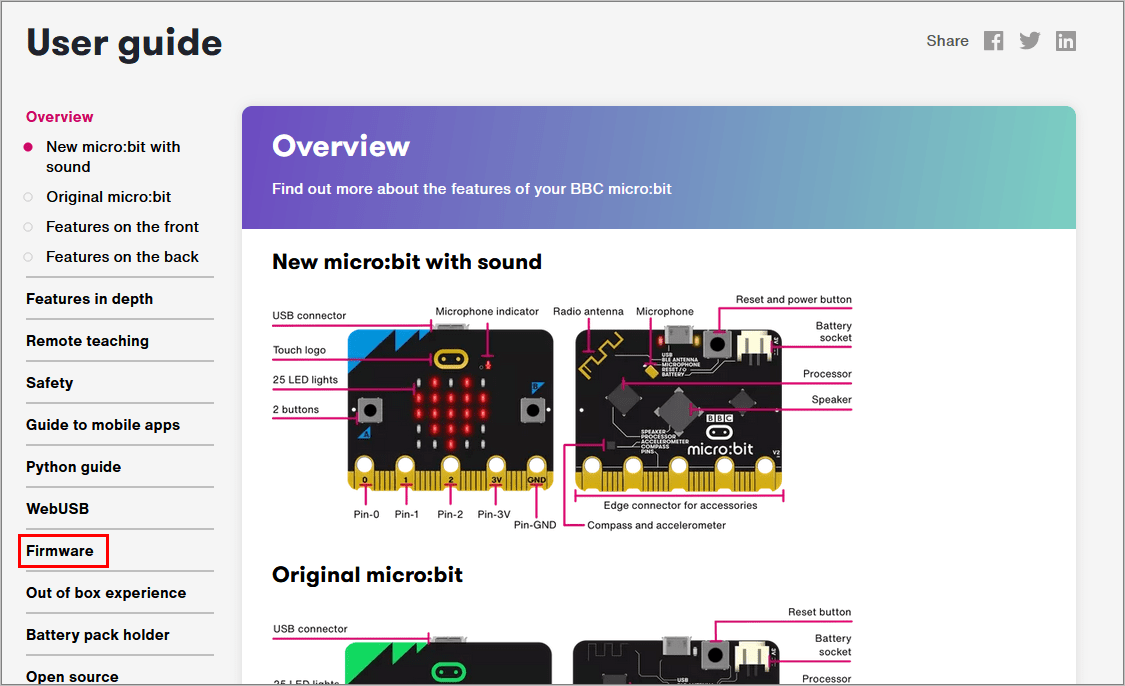Share page on Facebook icon
The width and height of the screenshot is (1125, 686).
pos(994,41)
